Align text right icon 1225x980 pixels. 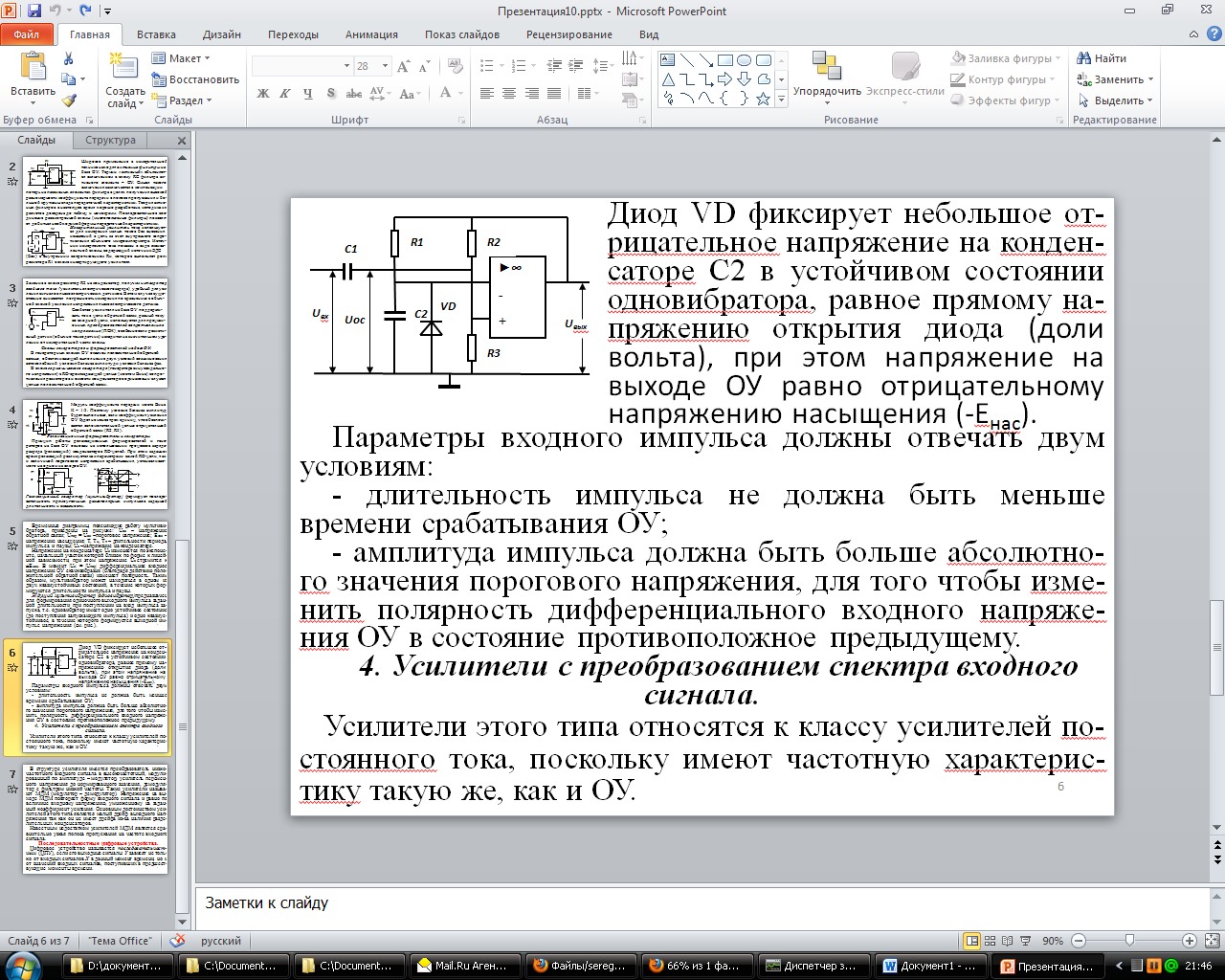pyautogui.click(x=532, y=94)
